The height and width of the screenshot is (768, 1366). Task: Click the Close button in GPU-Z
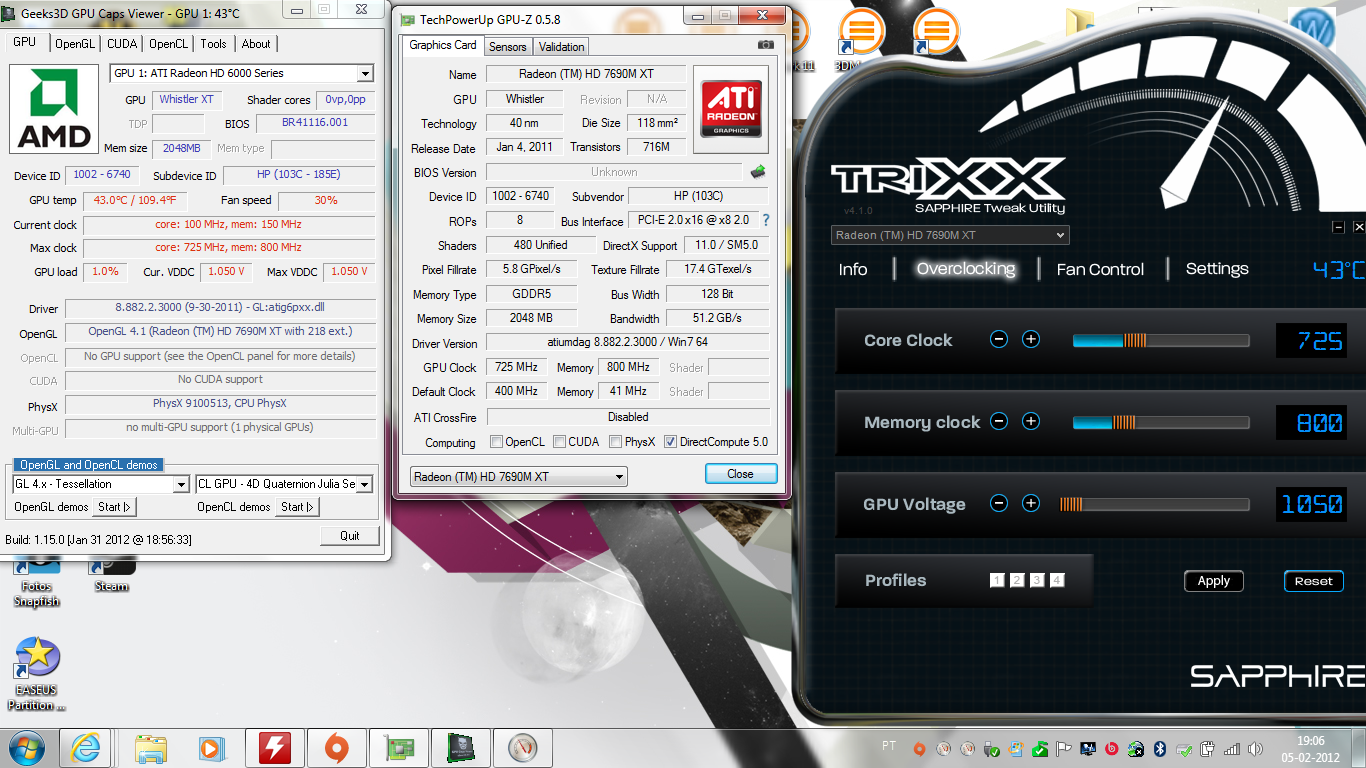741,474
